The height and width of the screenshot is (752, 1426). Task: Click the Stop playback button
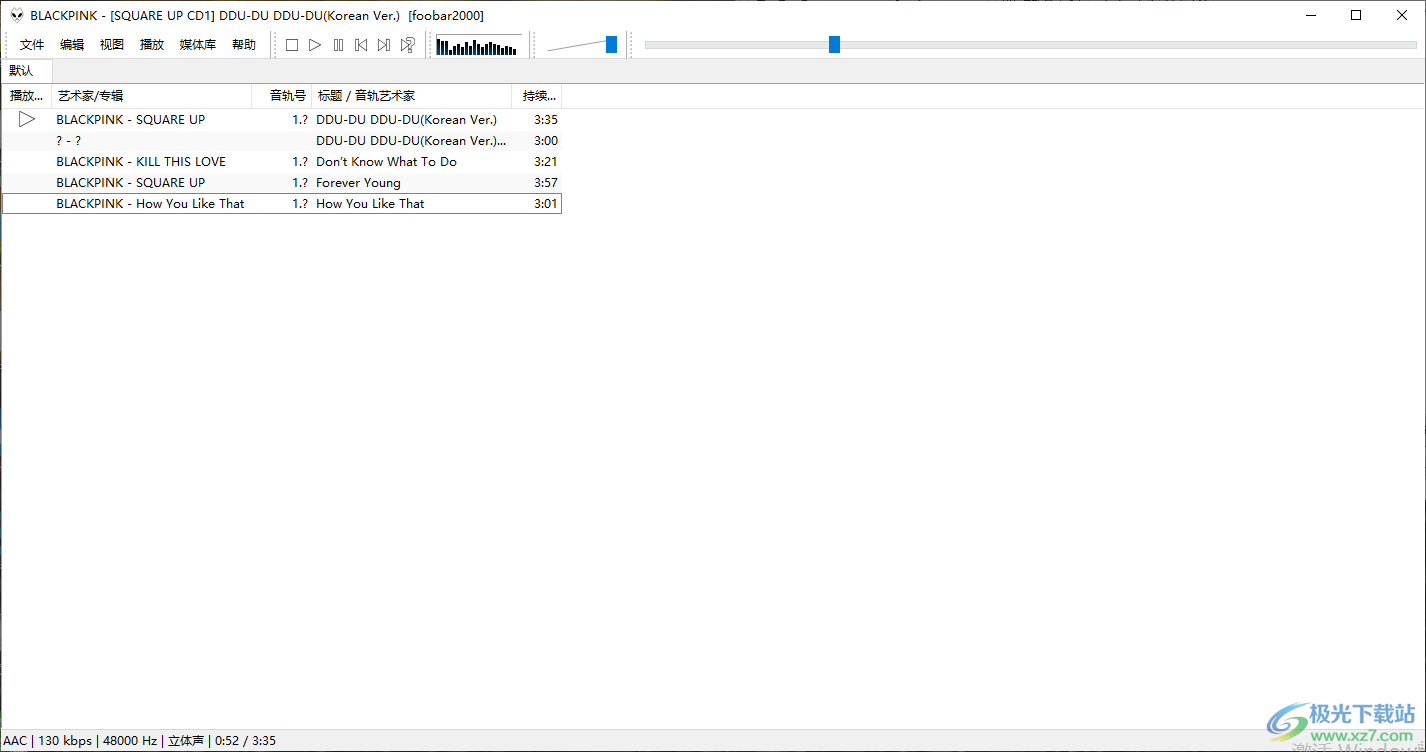292,45
